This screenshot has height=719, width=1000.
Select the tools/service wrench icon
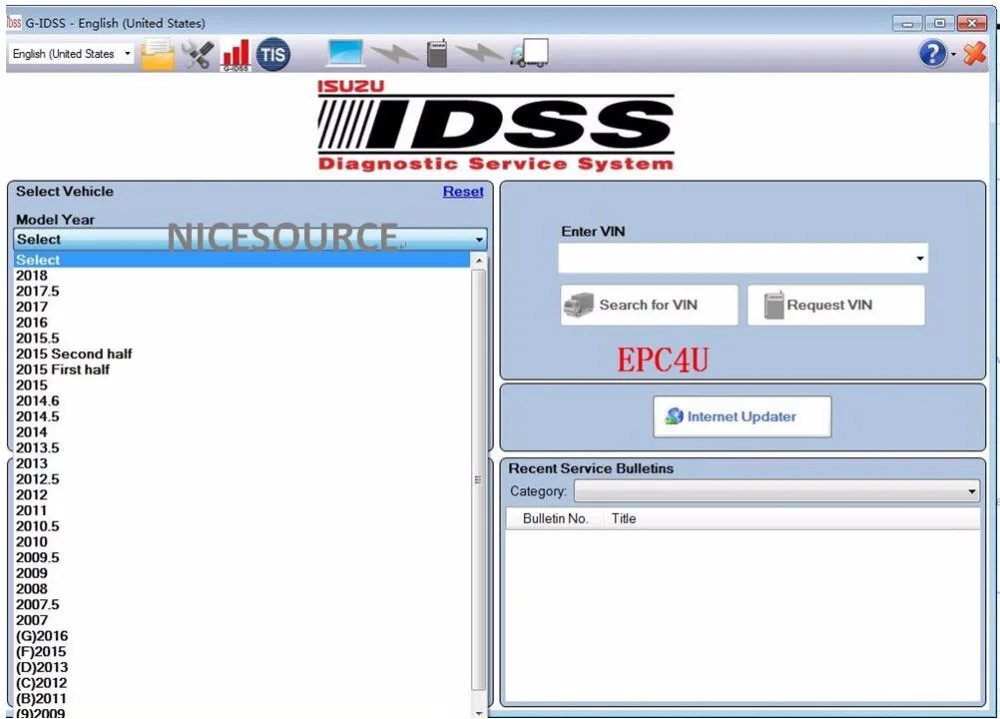coord(196,54)
